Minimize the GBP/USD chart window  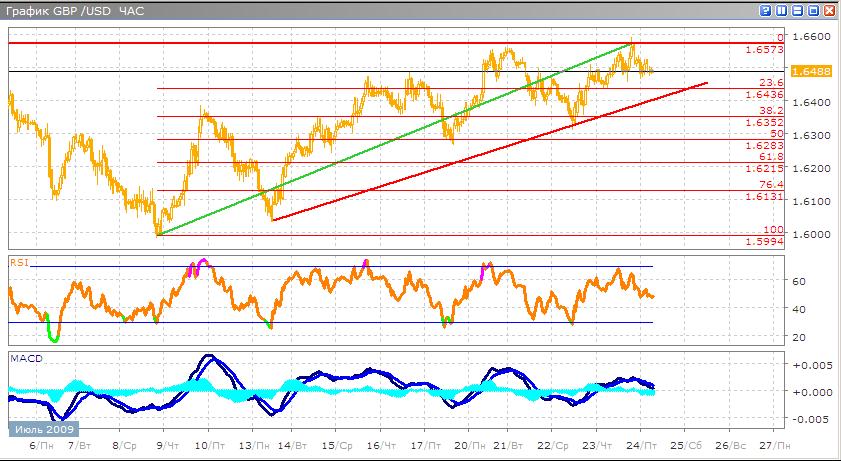coord(798,11)
